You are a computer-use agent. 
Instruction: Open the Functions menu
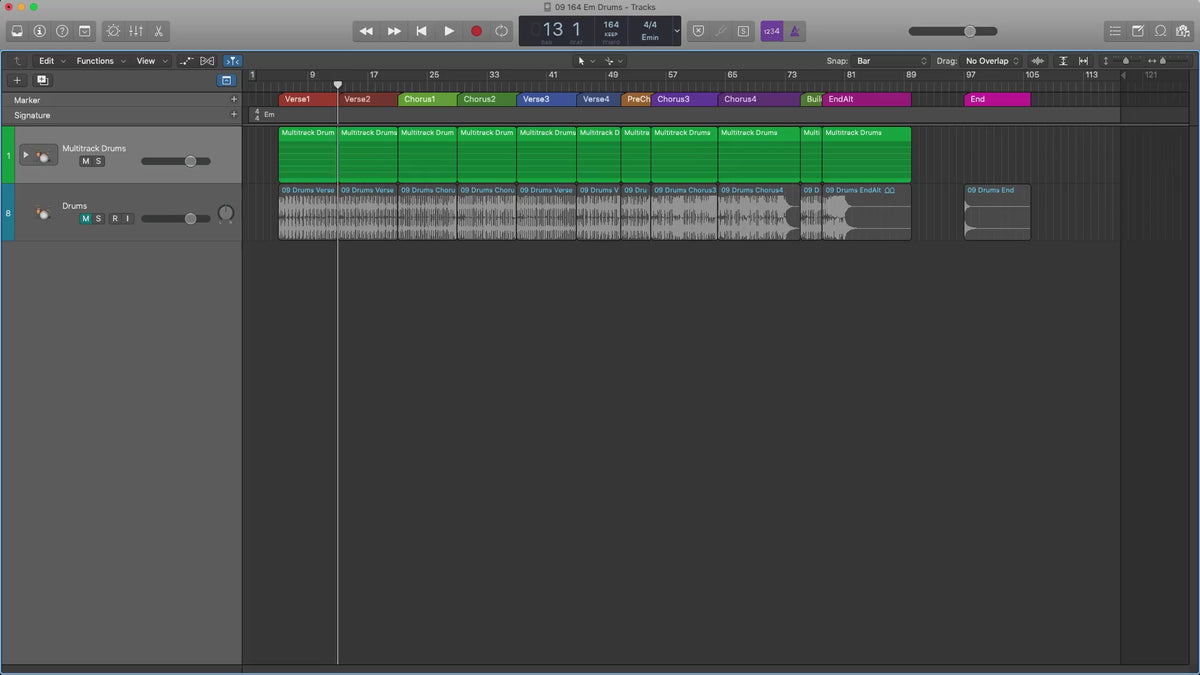pos(100,61)
